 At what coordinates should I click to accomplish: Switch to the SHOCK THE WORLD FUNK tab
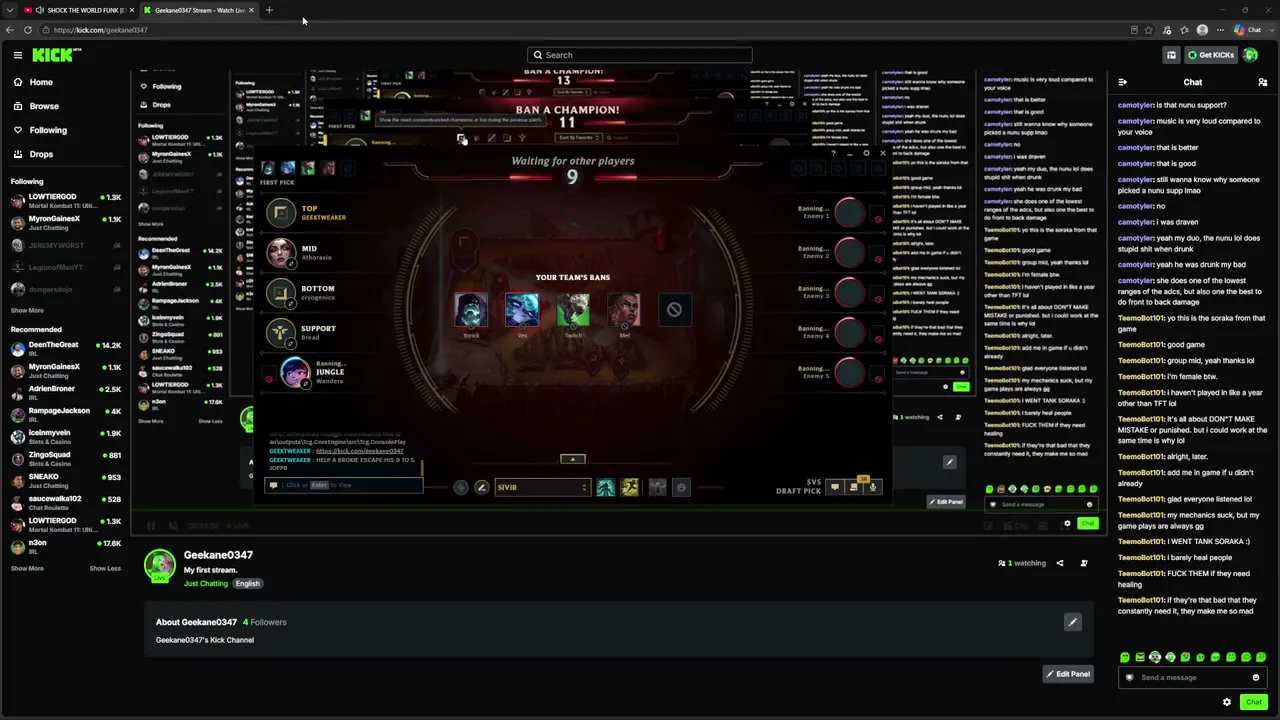pos(79,10)
